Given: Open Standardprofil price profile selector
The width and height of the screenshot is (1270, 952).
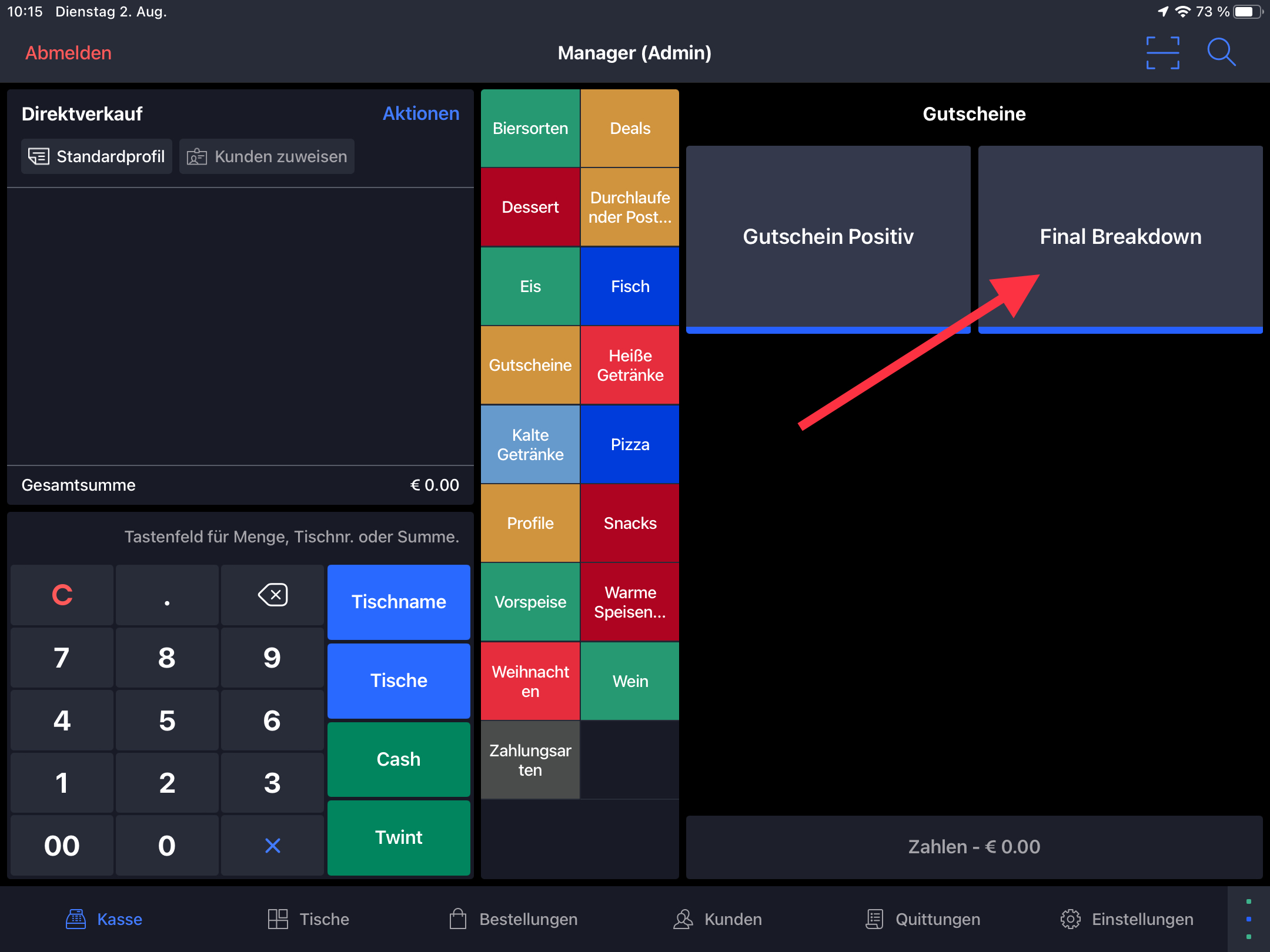Looking at the screenshot, I should 97,156.
